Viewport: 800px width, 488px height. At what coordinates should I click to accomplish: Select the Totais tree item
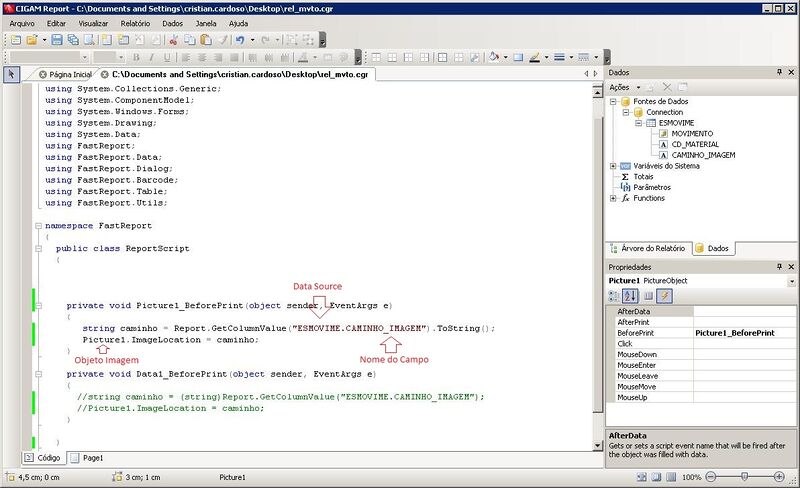[x=643, y=177]
